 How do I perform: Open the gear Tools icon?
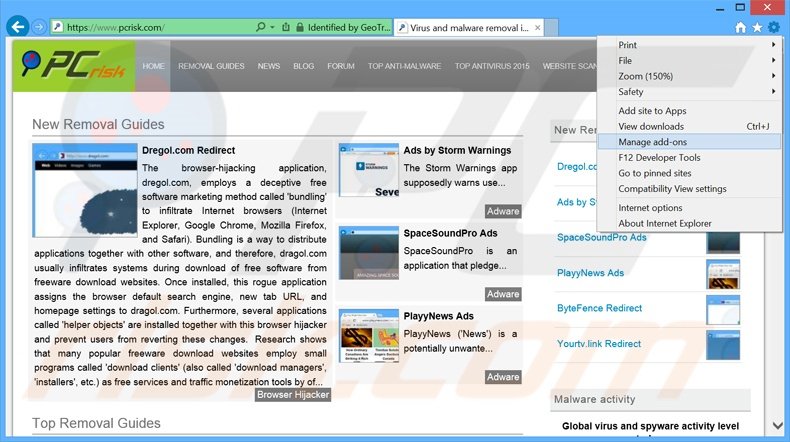[773, 28]
